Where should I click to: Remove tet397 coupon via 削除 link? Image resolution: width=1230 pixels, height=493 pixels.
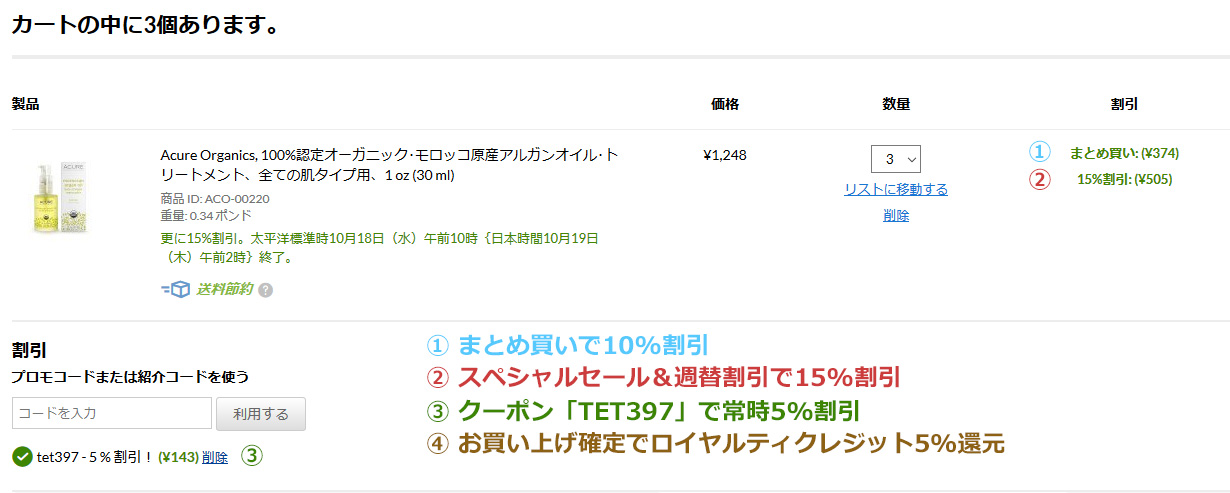215,457
